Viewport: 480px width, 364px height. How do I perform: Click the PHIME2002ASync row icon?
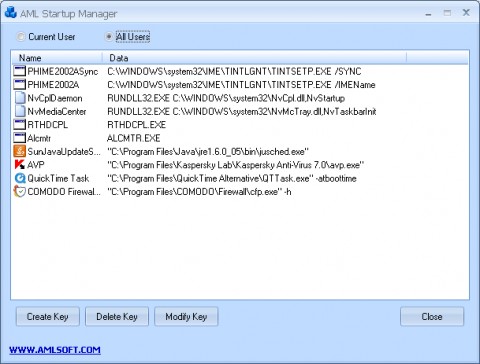point(20,71)
